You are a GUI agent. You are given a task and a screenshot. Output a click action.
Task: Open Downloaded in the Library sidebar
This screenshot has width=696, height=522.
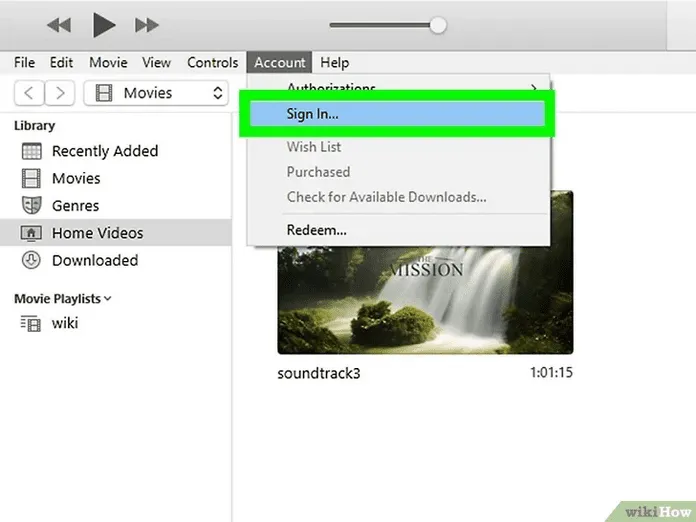(94, 260)
